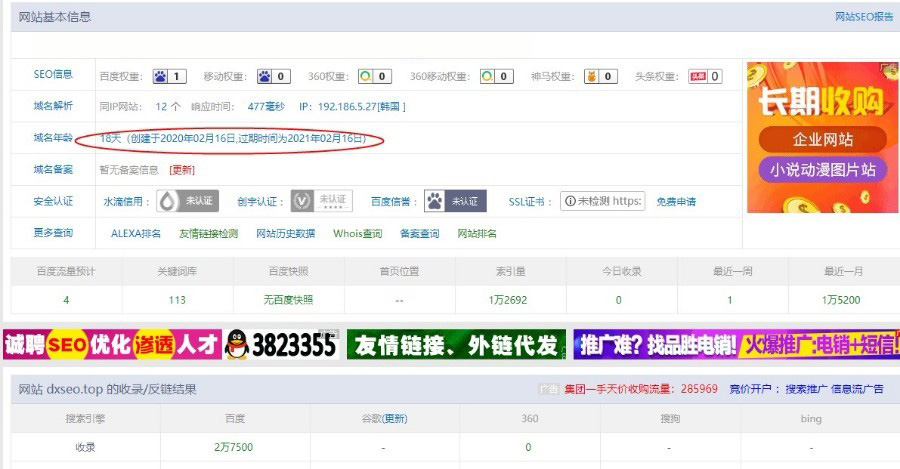This screenshot has width=900, height=469.
Task: Click the 百度信誉 未认证 paw badge
Action: pos(455,201)
